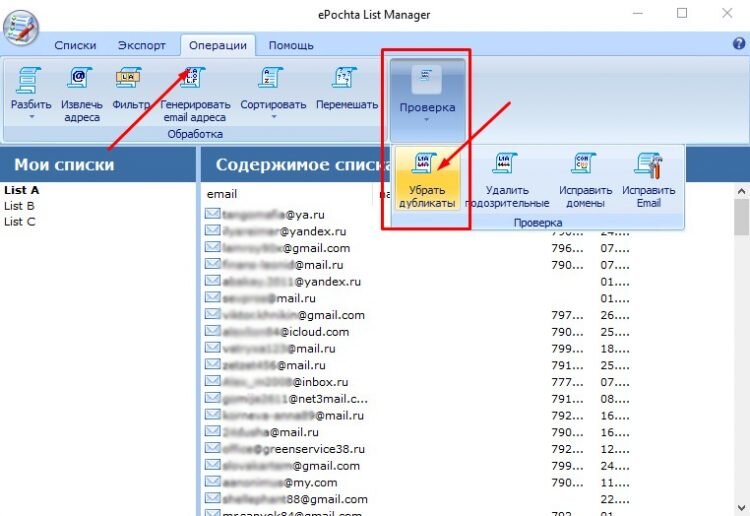Select the row ending 88@gmail.com
Image resolution: width=750 pixels, height=516 pixels.
coord(419,499)
